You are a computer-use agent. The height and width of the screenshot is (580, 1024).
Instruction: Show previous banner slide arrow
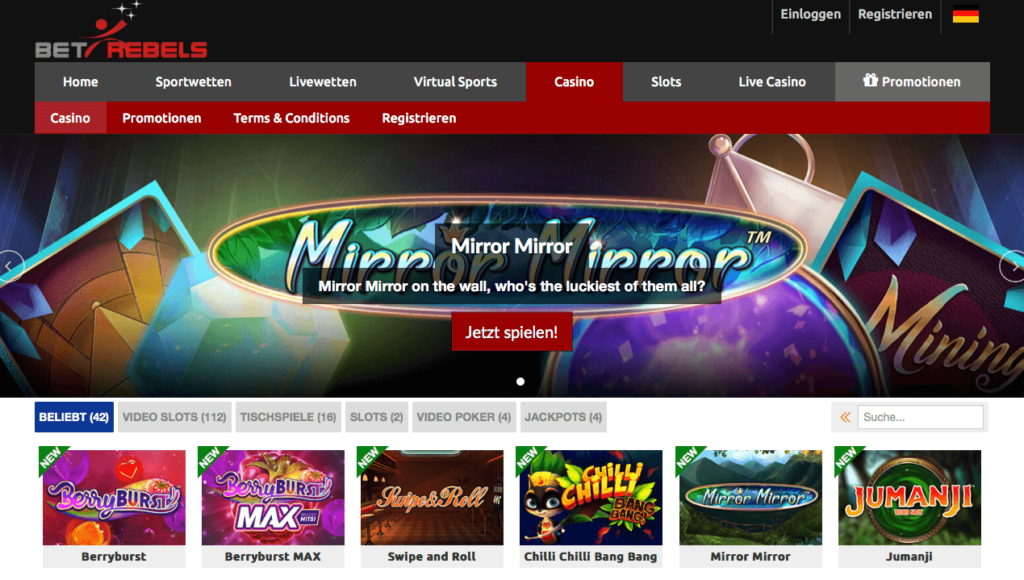10,266
